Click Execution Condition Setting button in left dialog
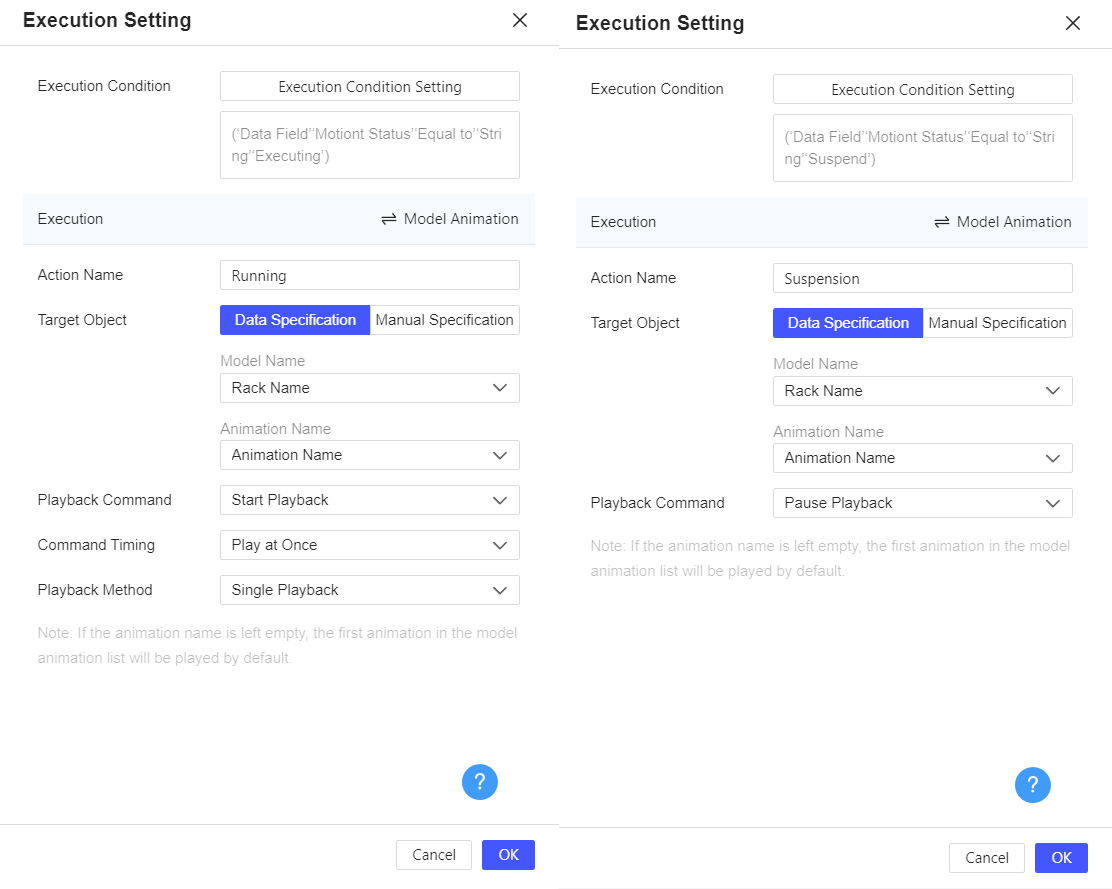 point(370,86)
